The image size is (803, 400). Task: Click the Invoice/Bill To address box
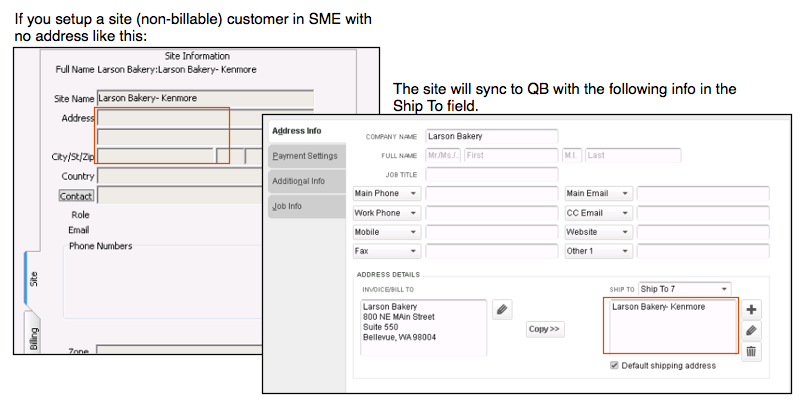(423, 325)
